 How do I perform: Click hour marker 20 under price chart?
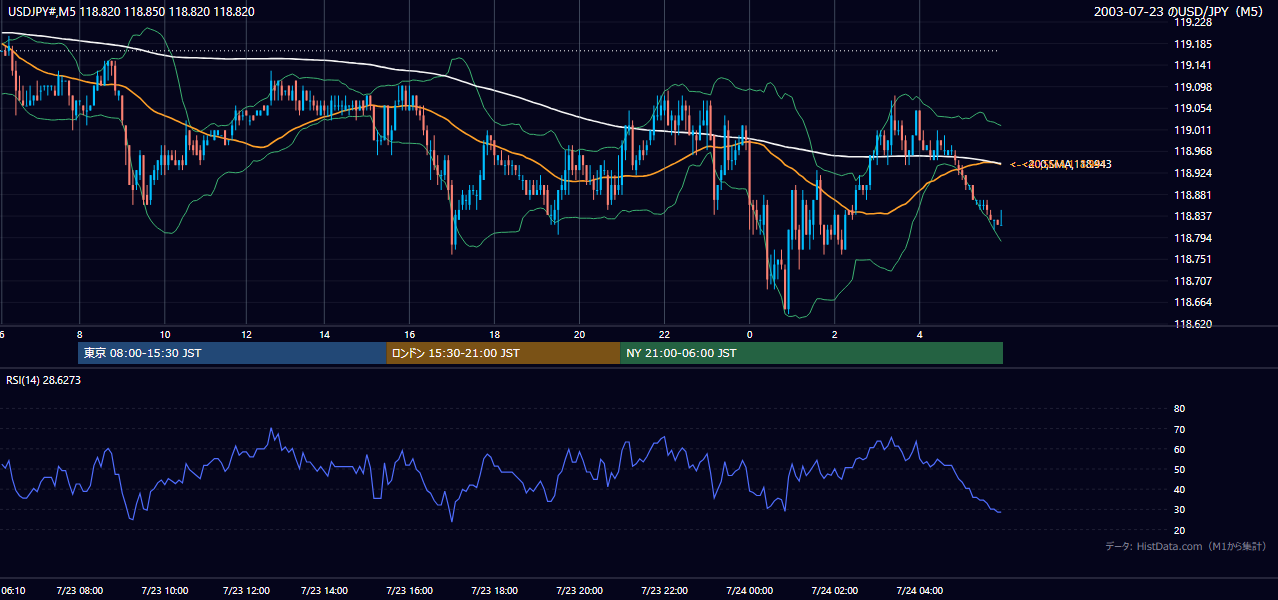[579, 334]
